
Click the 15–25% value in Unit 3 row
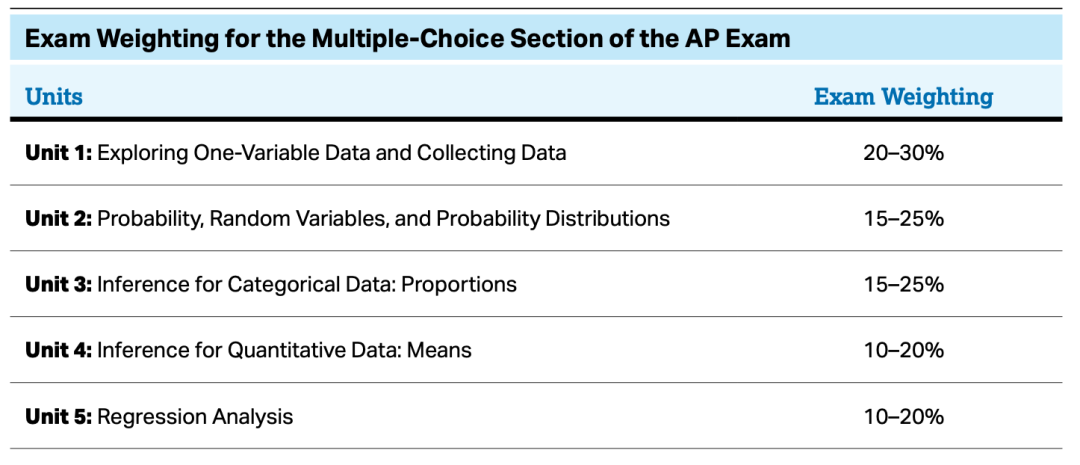coord(903,284)
